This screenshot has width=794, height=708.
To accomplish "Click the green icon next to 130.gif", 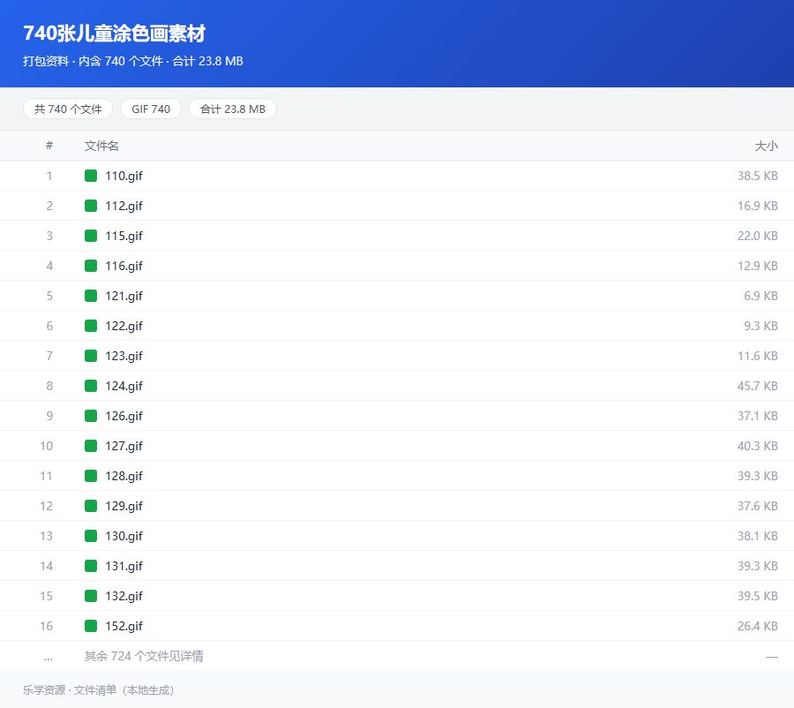I will [x=91, y=536].
